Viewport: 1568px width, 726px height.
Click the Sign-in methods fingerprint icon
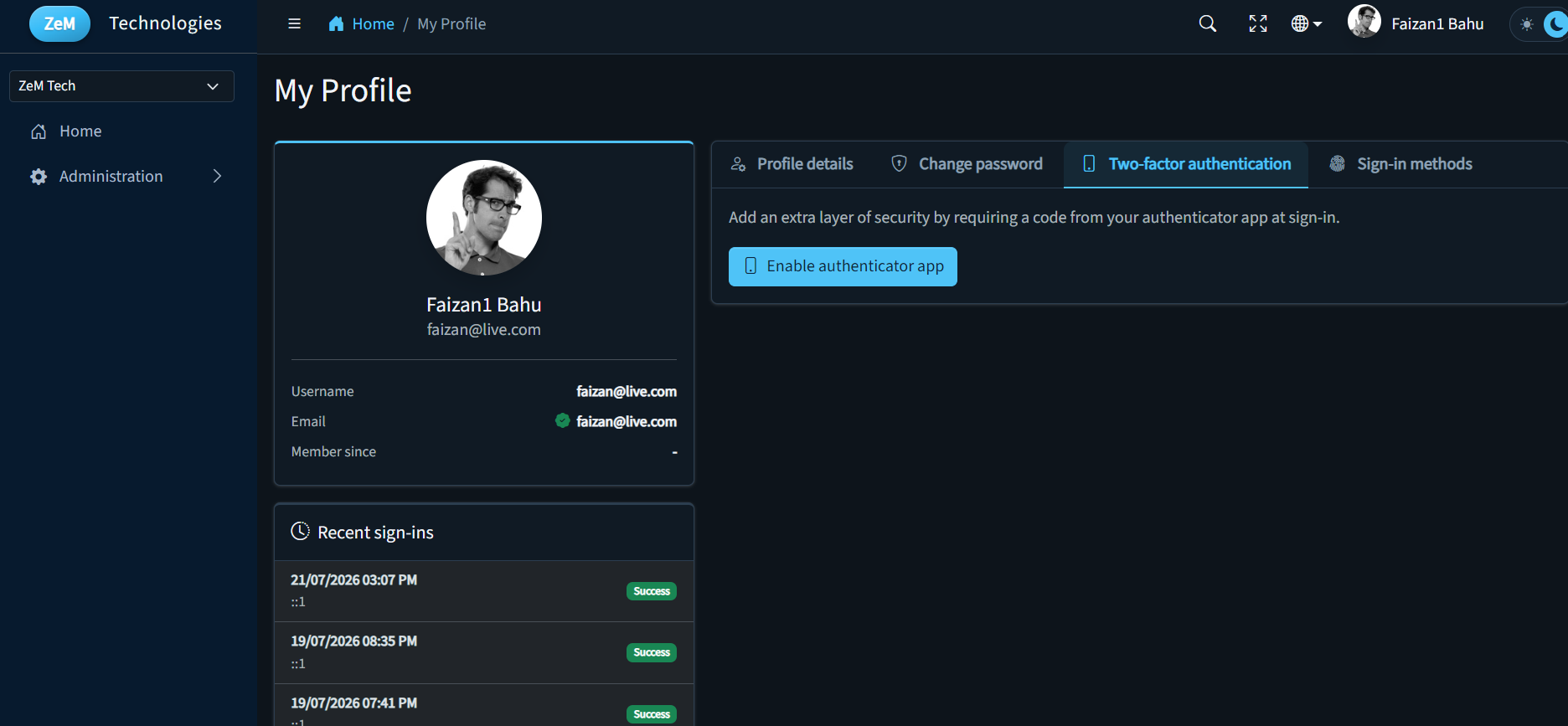tap(1338, 163)
